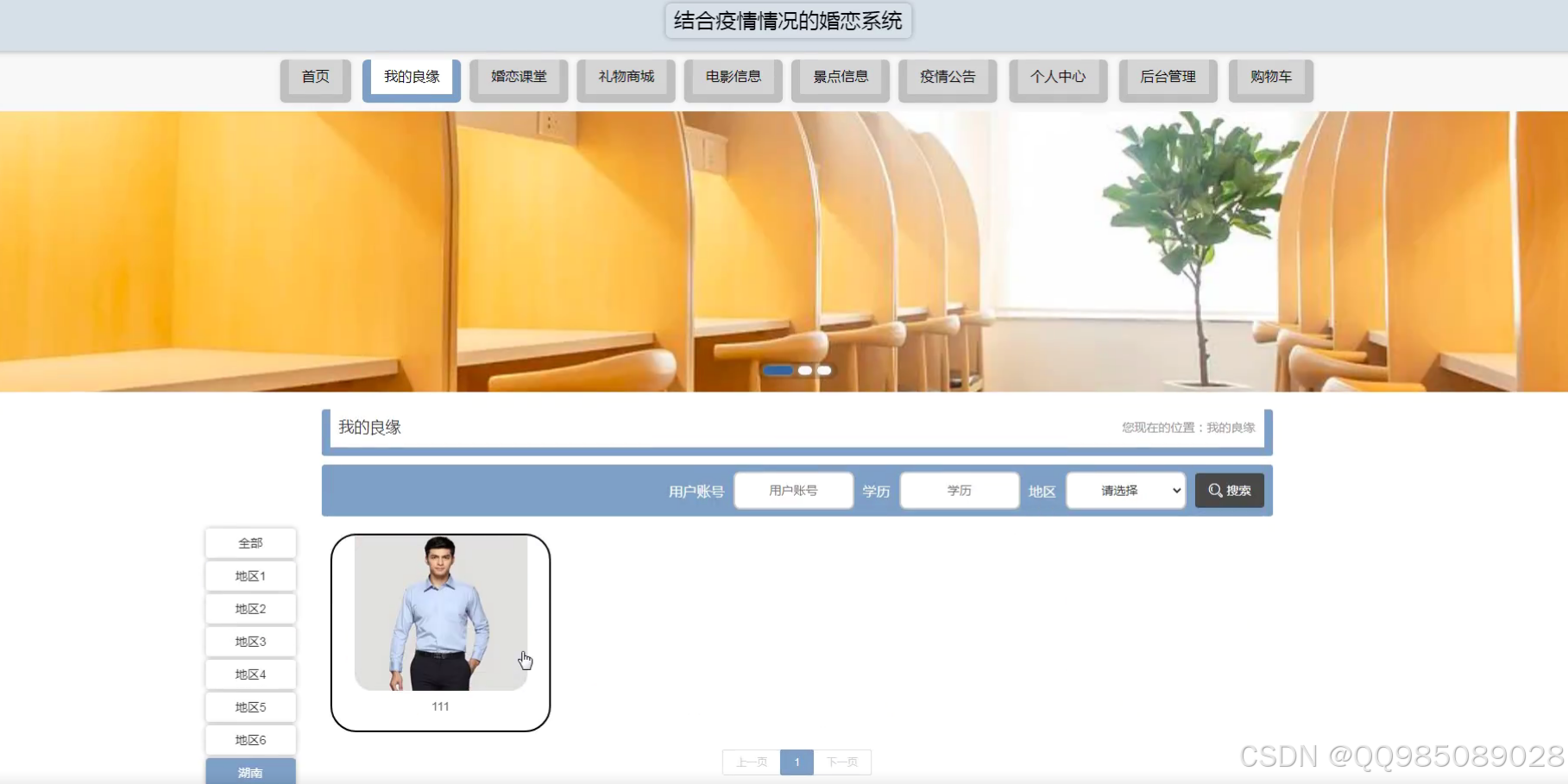Open the 景点信息 page
The height and width of the screenshot is (784, 1568).
pyautogui.click(x=840, y=77)
